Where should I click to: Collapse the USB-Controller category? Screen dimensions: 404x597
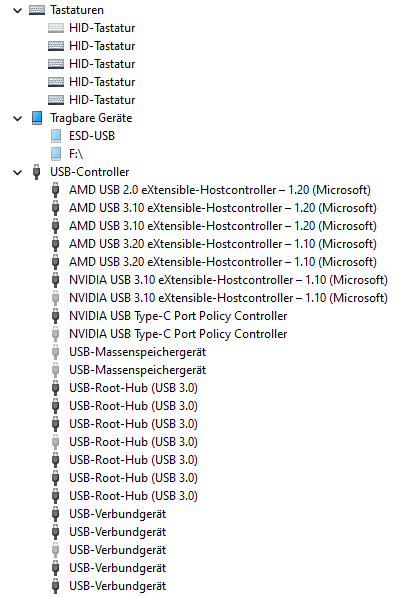pyautogui.click(x=18, y=172)
